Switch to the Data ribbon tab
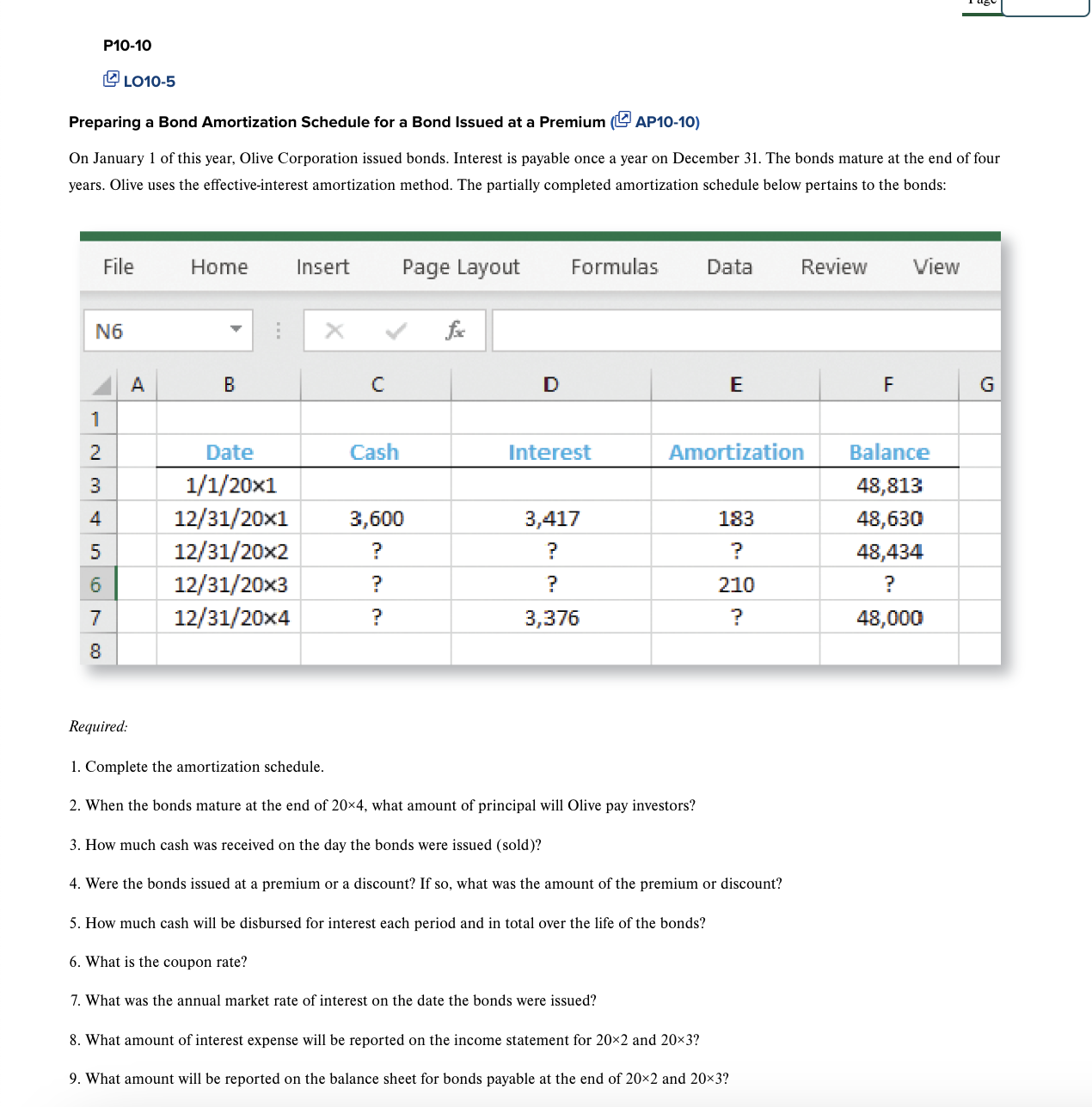 pyautogui.click(x=729, y=267)
